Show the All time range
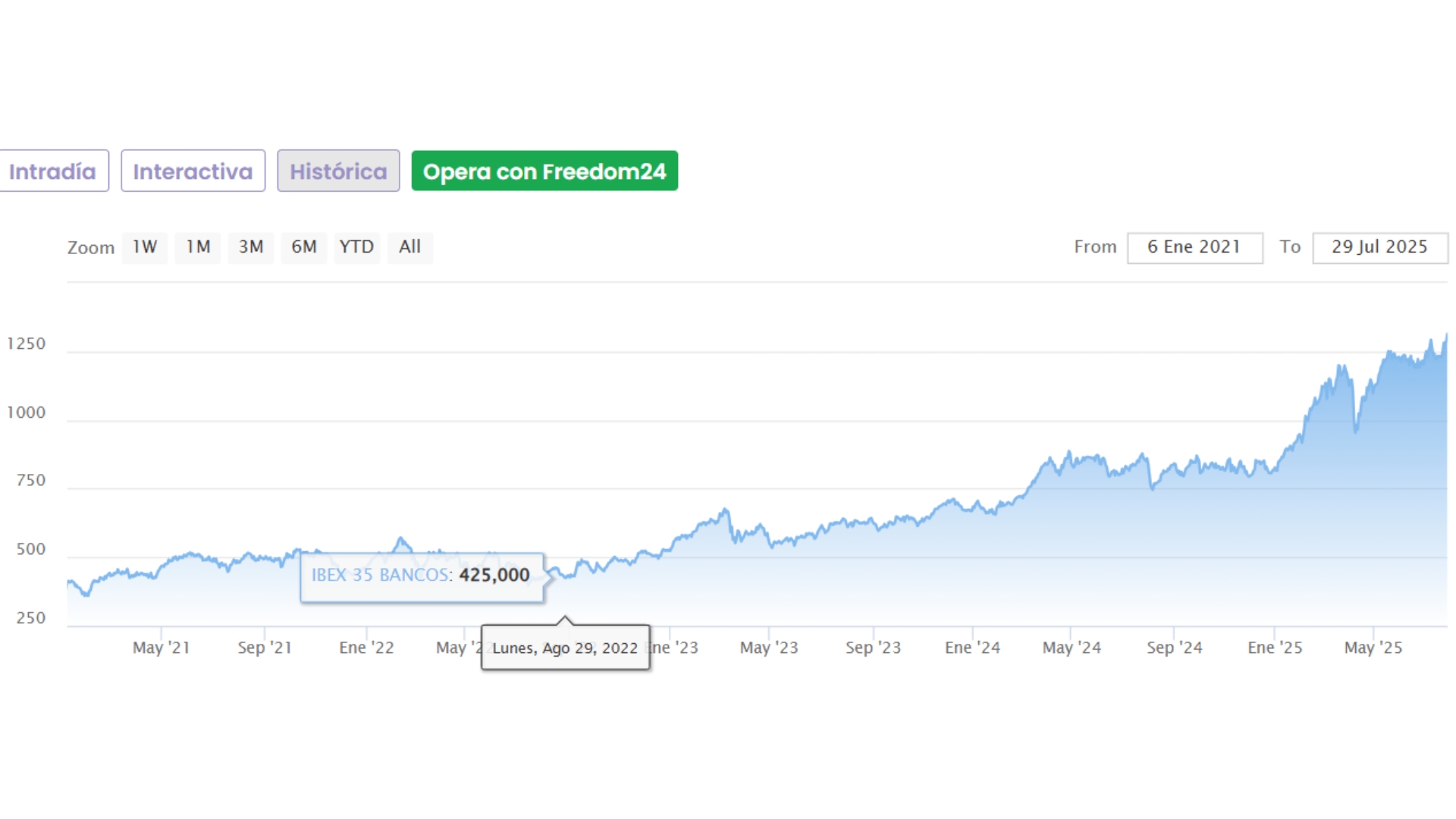Screen dimensions: 1456x819 410,247
